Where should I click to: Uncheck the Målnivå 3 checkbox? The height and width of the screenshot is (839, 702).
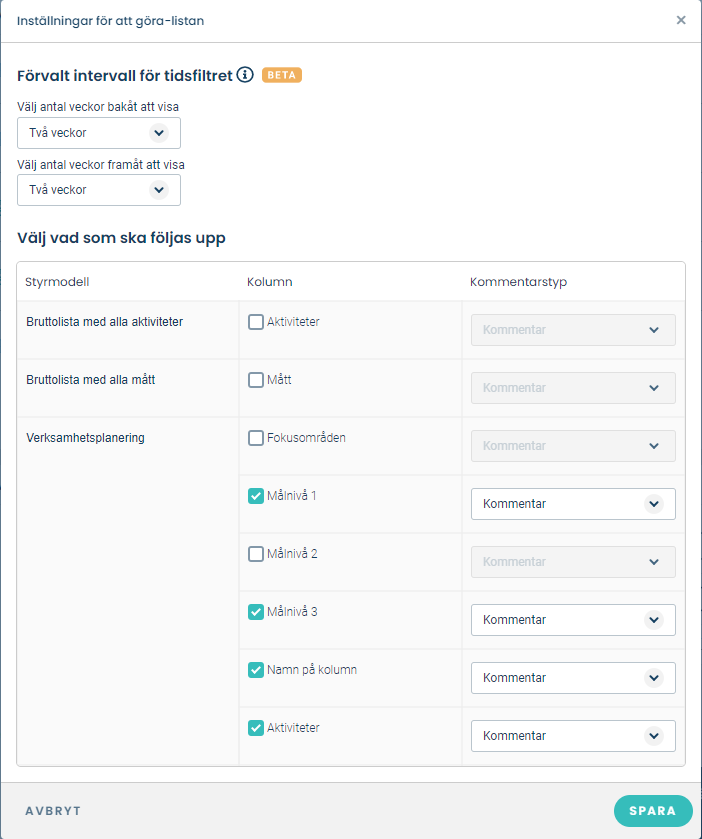256,612
